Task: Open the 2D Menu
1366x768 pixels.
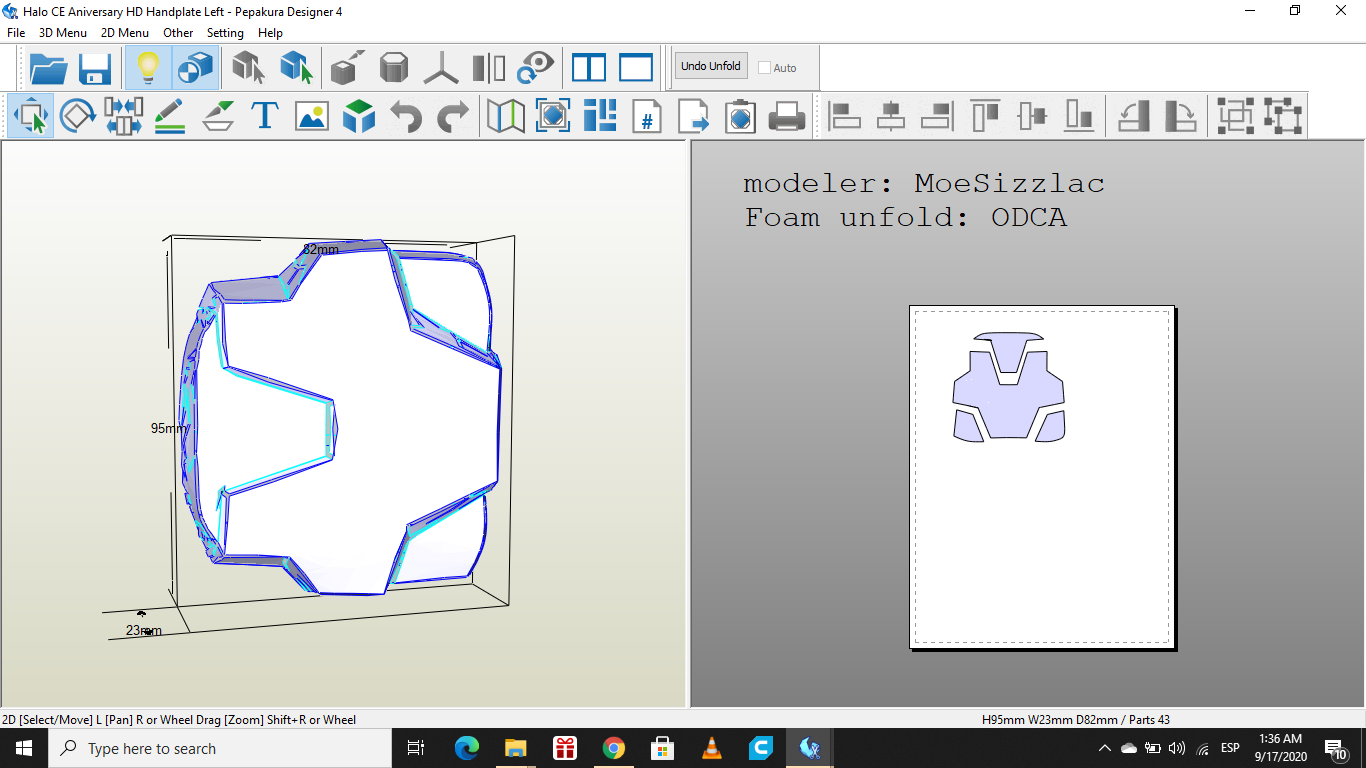Action: coord(125,32)
